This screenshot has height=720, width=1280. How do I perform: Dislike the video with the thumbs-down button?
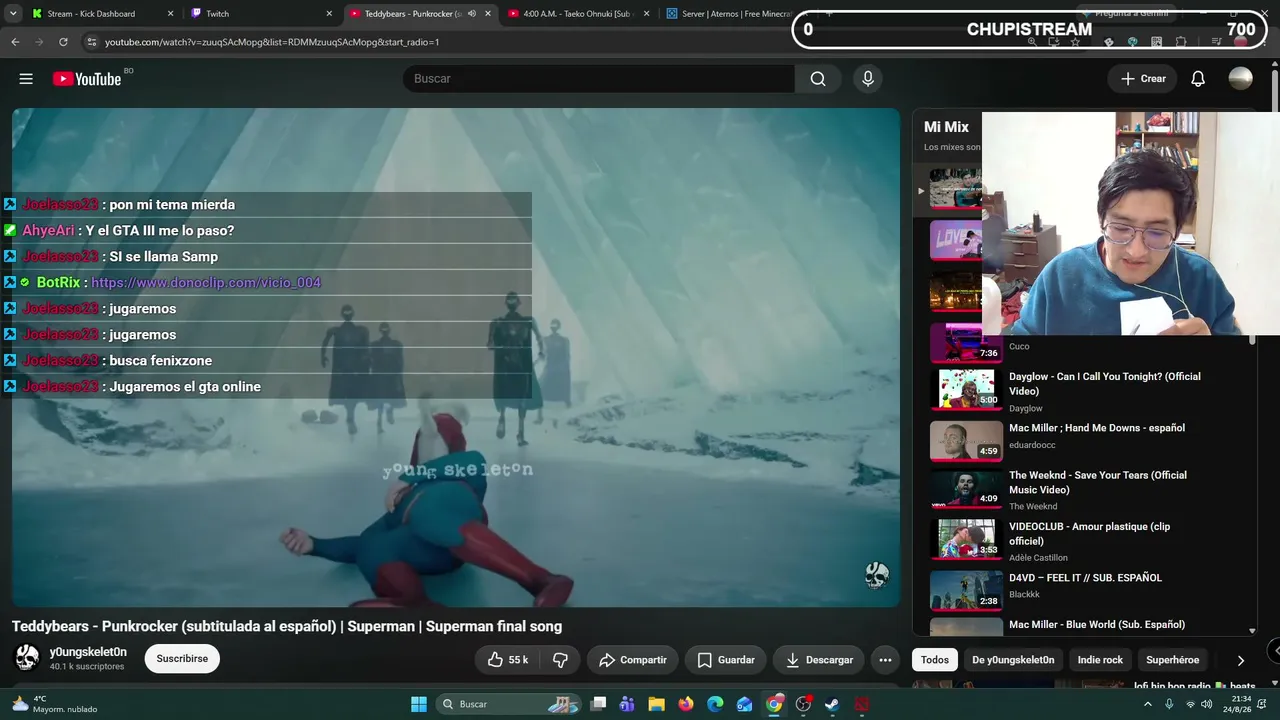pos(561,660)
